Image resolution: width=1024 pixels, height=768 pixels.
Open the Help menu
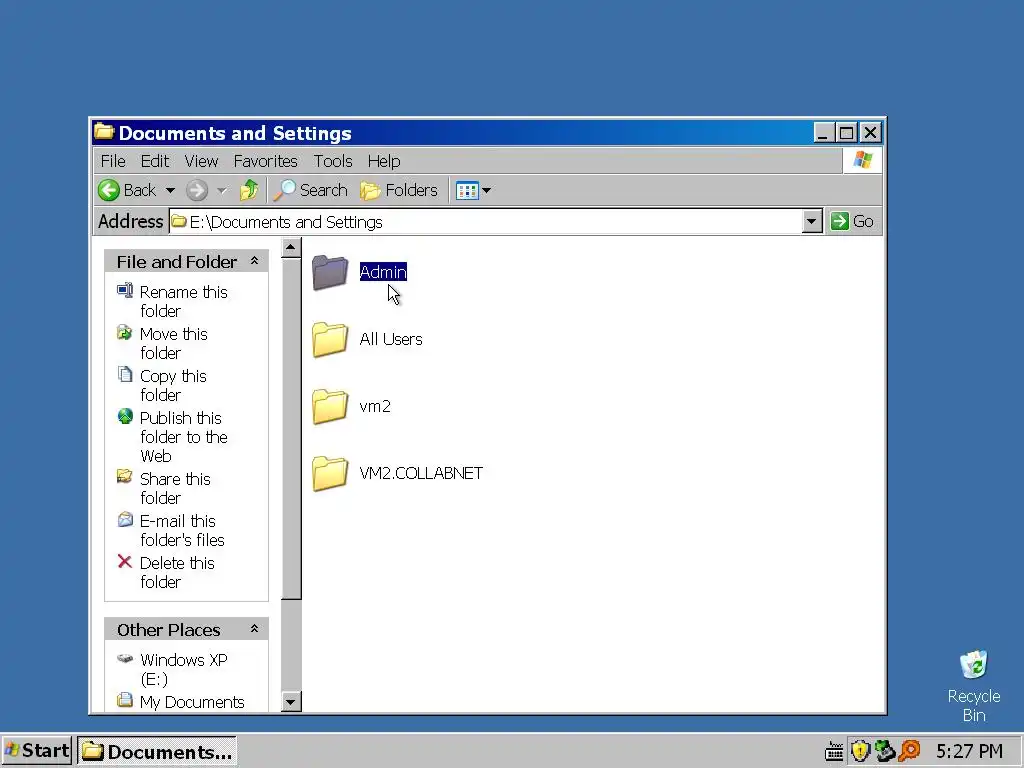click(x=383, y=161)
